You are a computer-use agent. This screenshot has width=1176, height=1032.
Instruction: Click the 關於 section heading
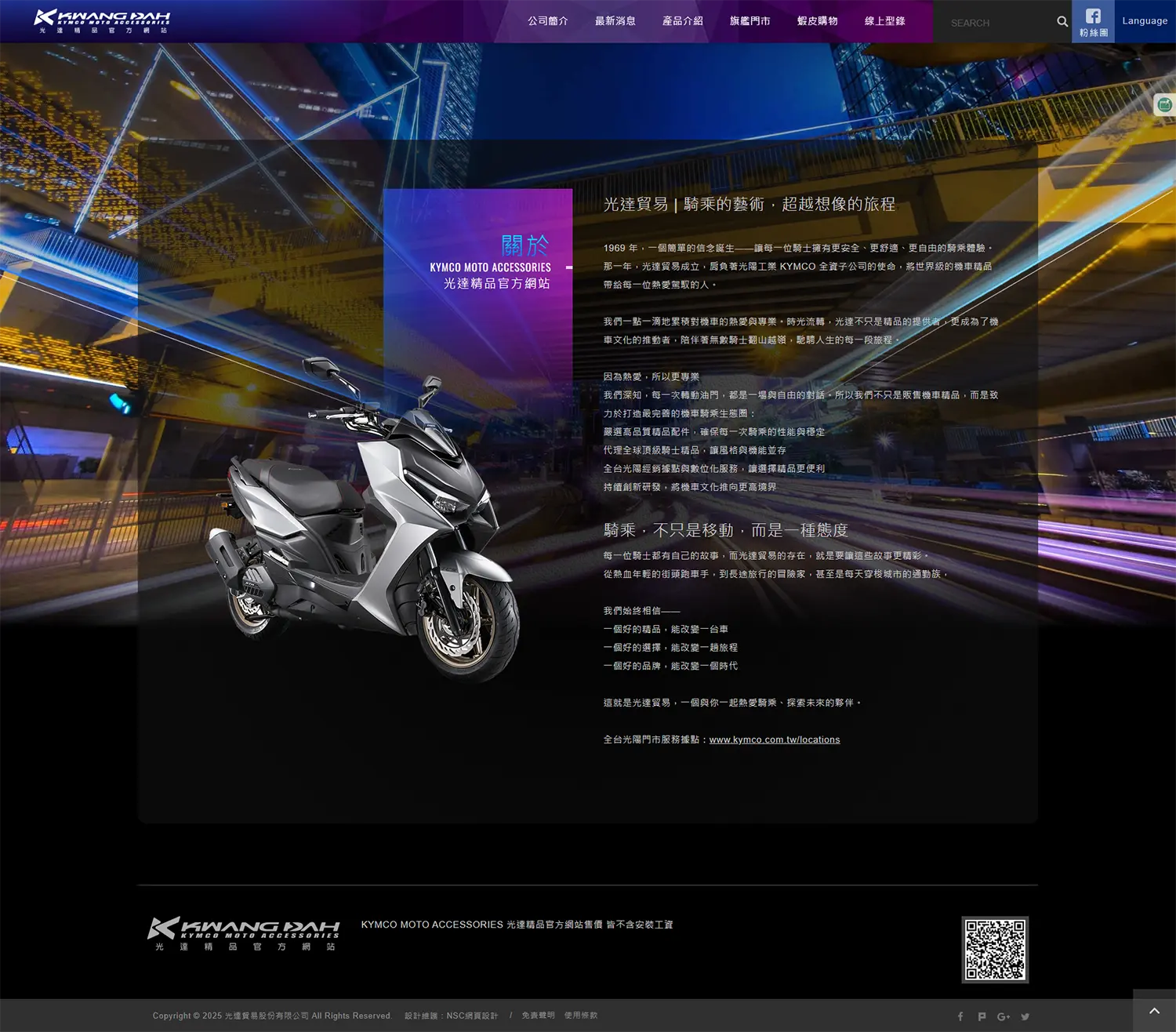click(x=525, y=245)
